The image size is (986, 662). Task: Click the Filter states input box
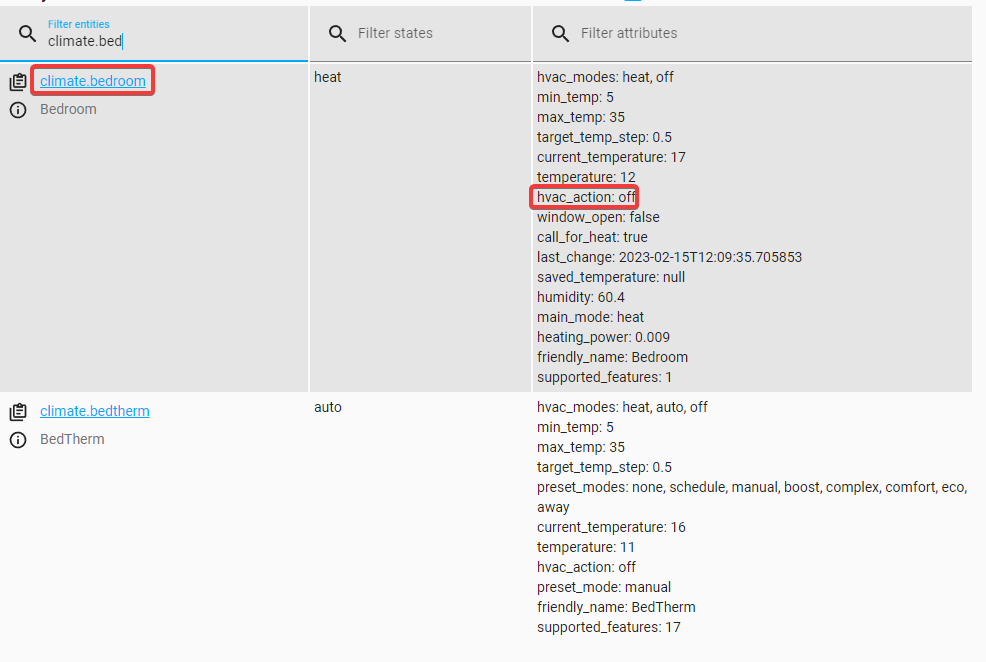coord(420,33)
